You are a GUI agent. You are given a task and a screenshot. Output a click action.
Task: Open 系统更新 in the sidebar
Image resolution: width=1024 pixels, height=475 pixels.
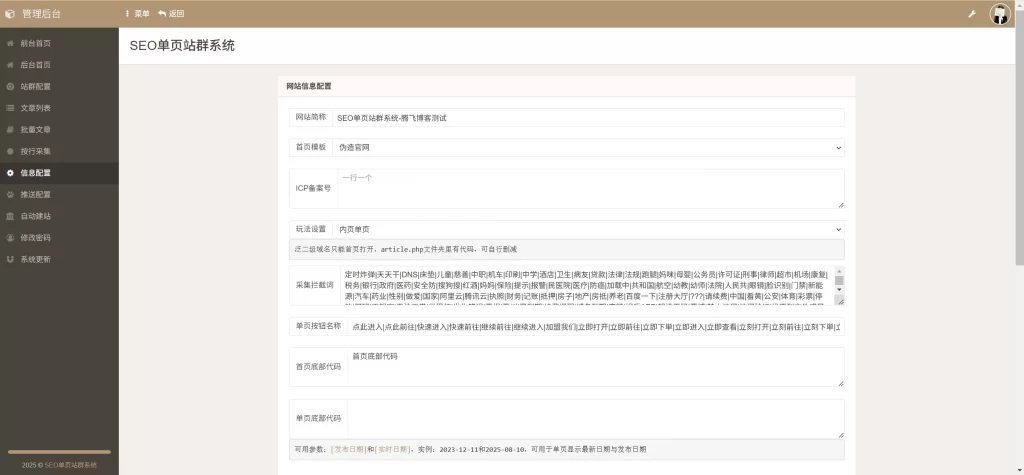59,259
